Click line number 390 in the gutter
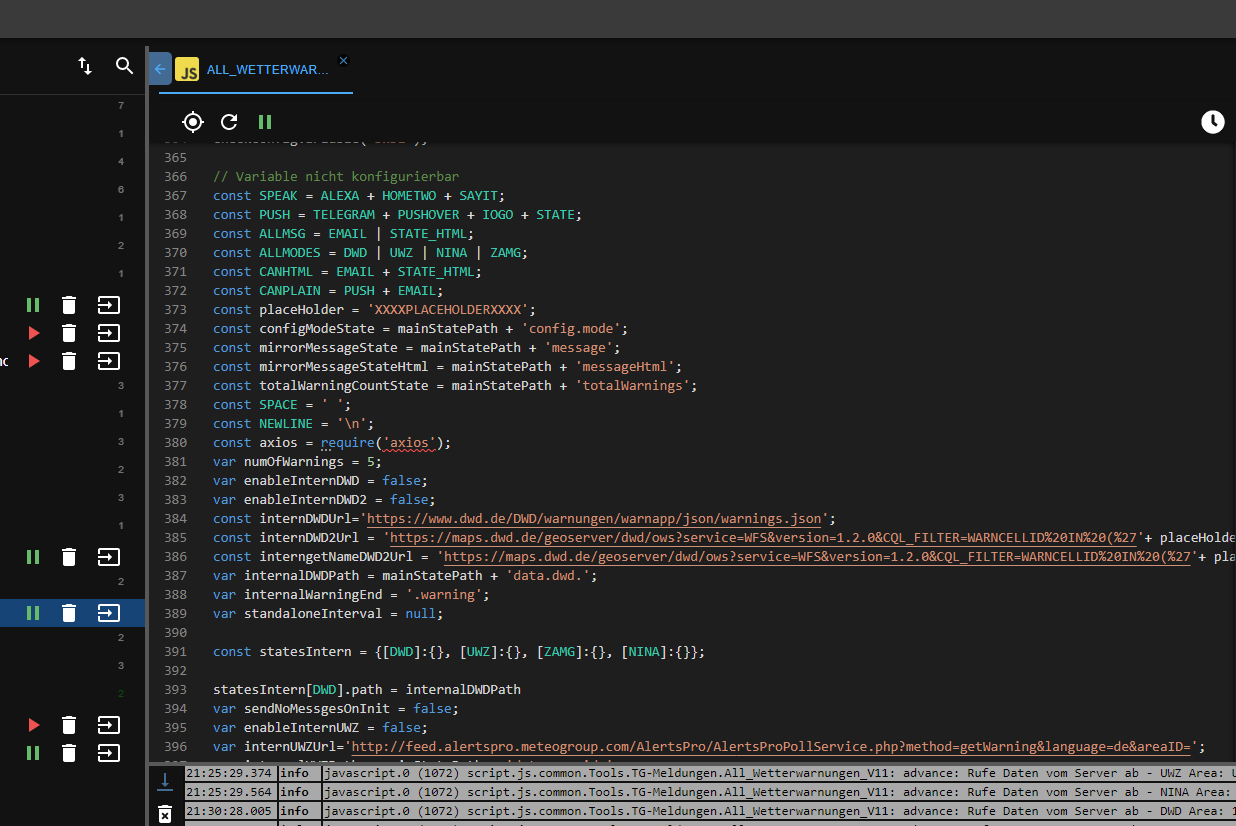This screenshot has width=1236, height=826. [175, 632]
